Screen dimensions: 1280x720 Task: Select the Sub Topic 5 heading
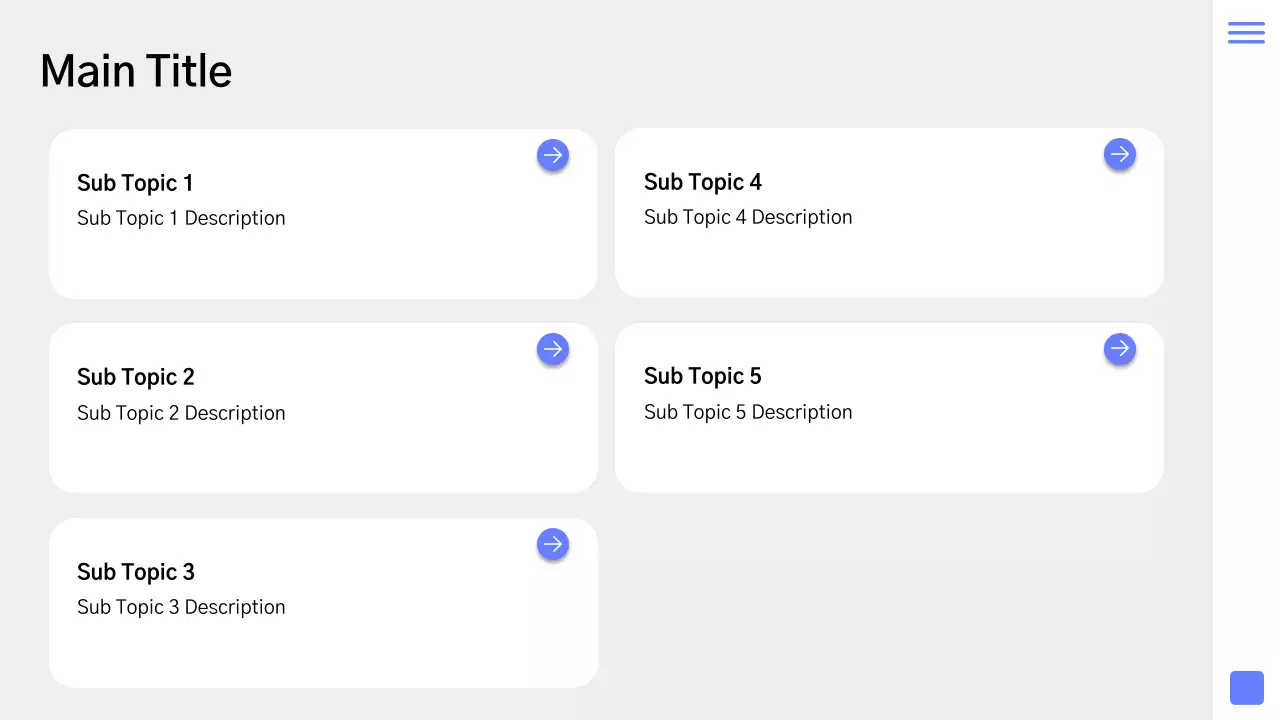(x=703, y=376)
